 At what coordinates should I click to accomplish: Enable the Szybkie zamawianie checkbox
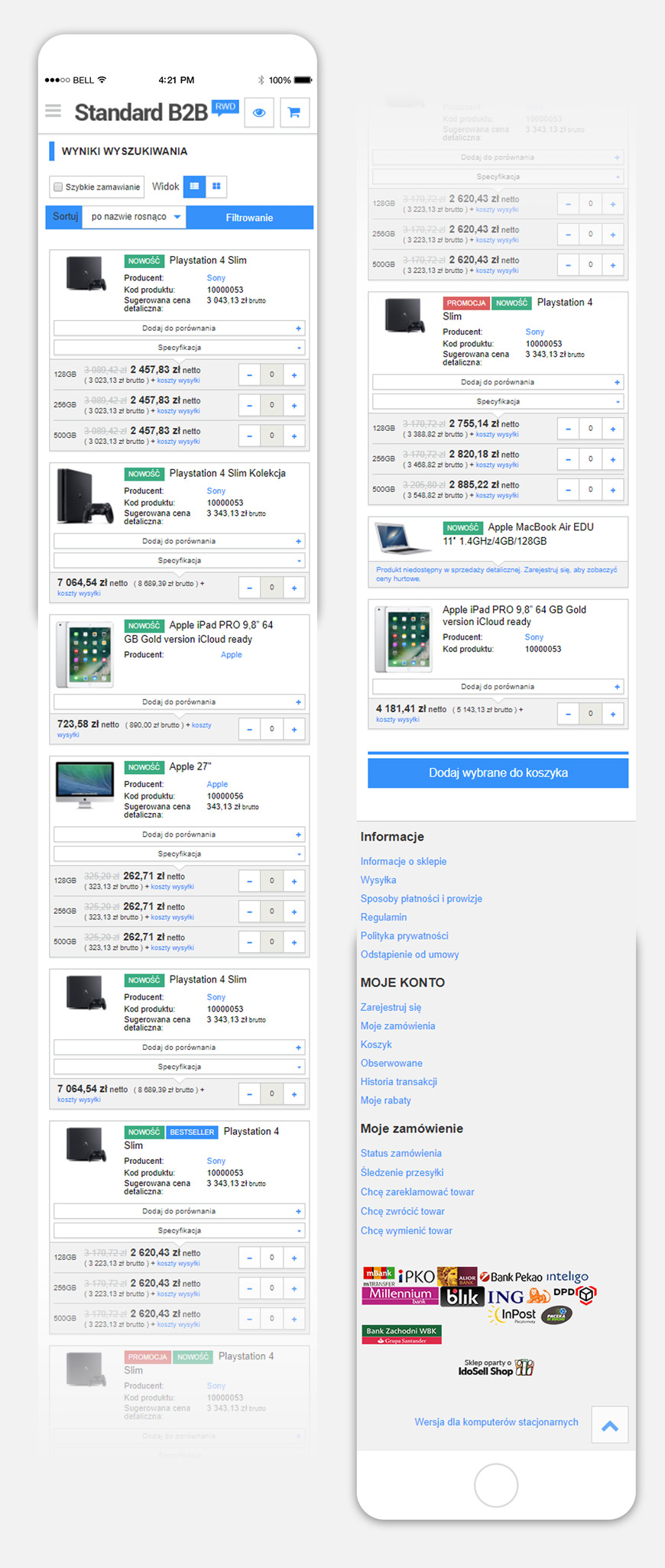click(x=58, y=187)
